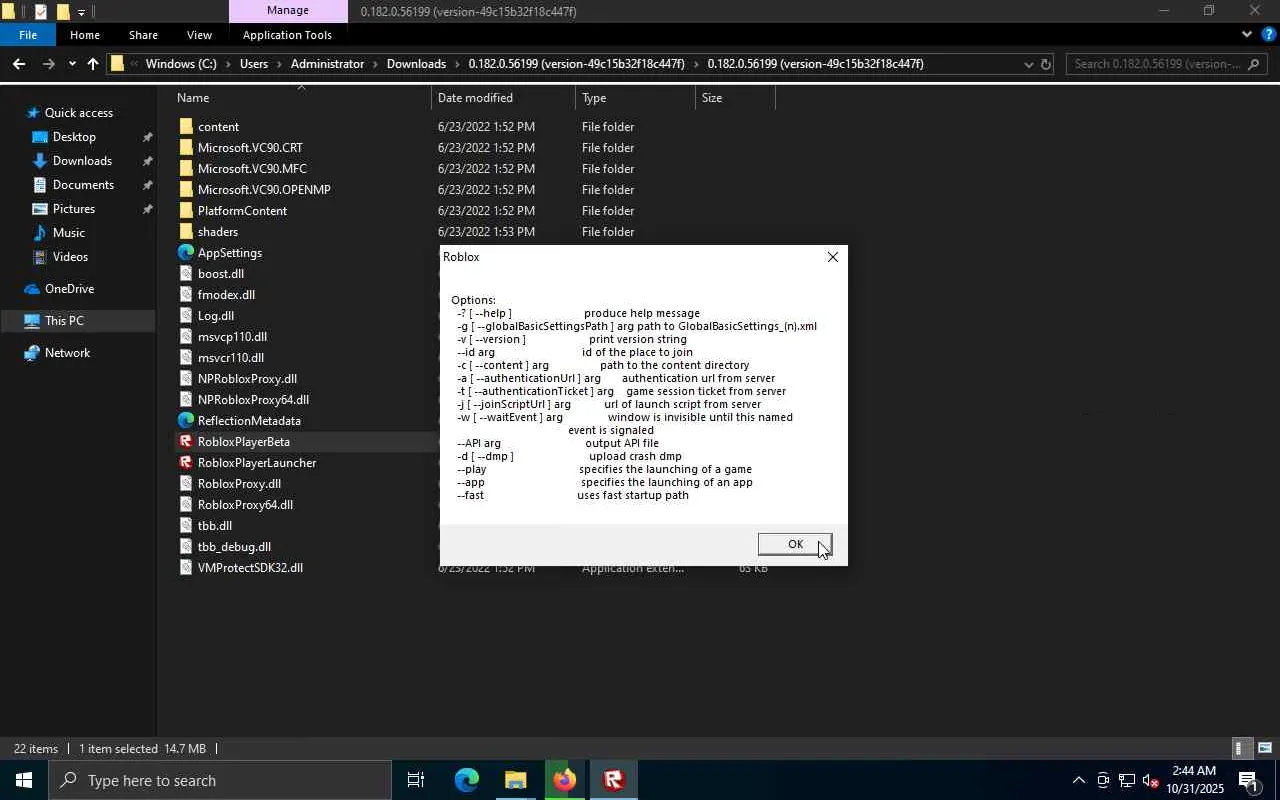
Task: Select Network in the navigation pane
Action: click(x=67, y=353)
